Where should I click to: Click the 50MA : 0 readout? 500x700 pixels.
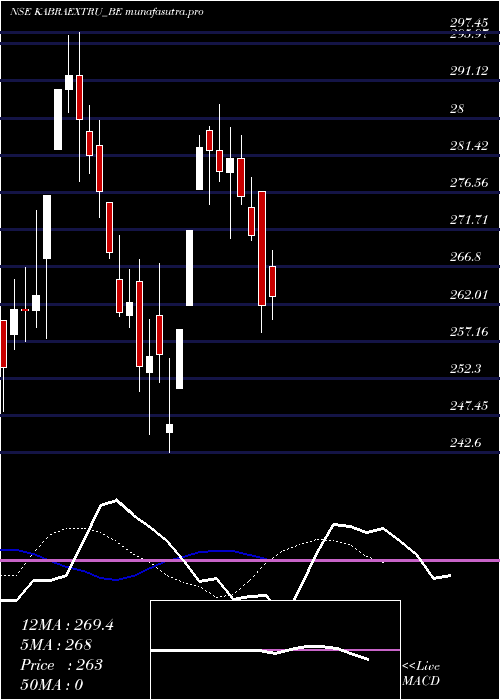coord(52,685)
